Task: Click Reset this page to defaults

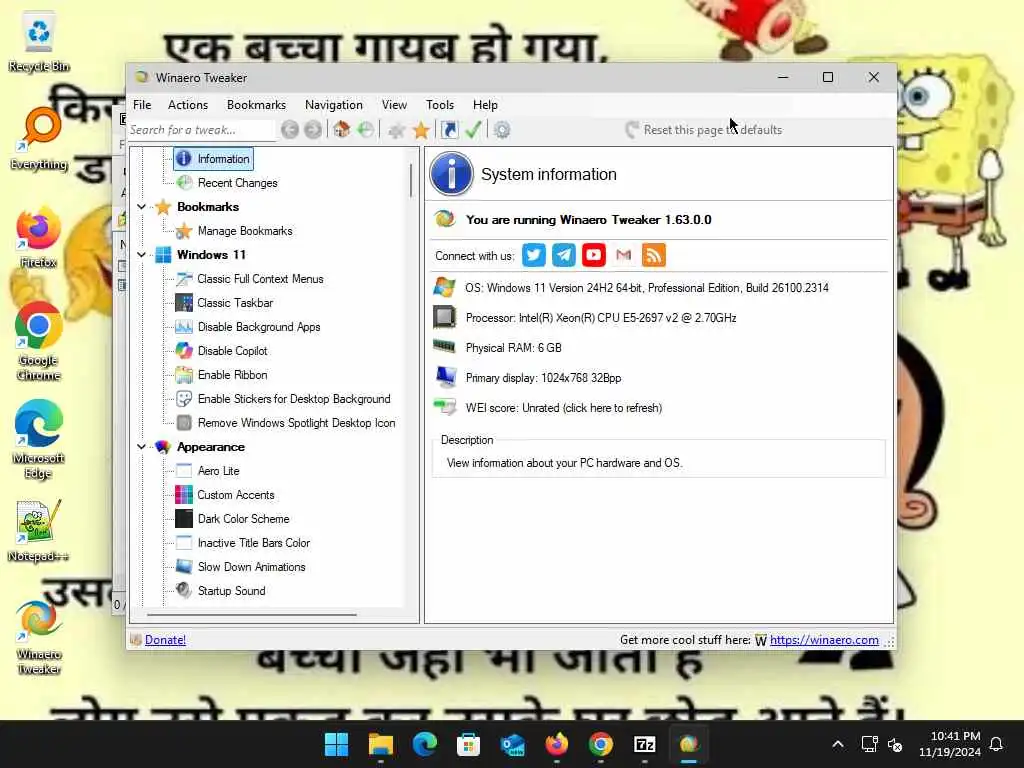Action: click(703, 130)
